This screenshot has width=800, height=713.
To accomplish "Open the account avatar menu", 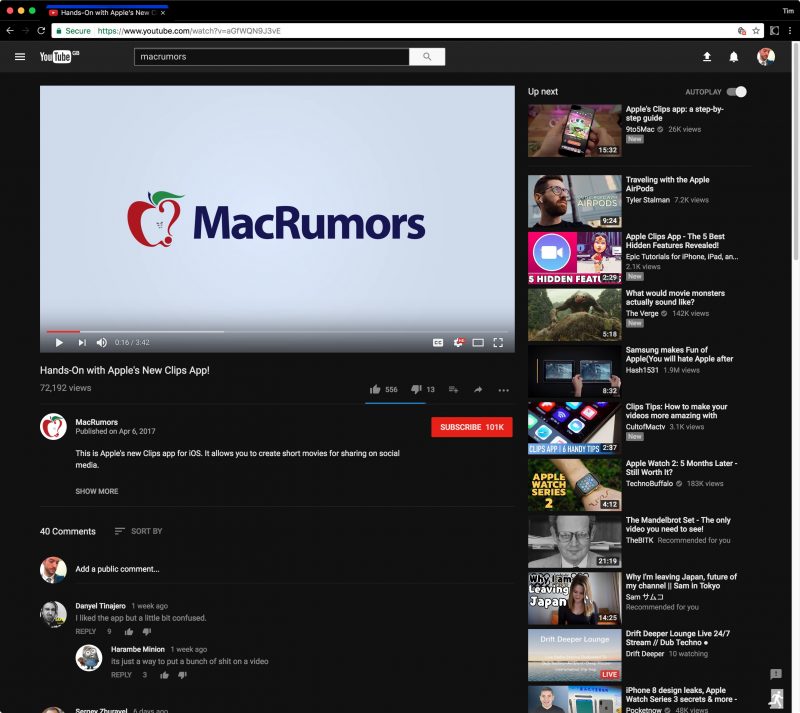I will [766, 57].
